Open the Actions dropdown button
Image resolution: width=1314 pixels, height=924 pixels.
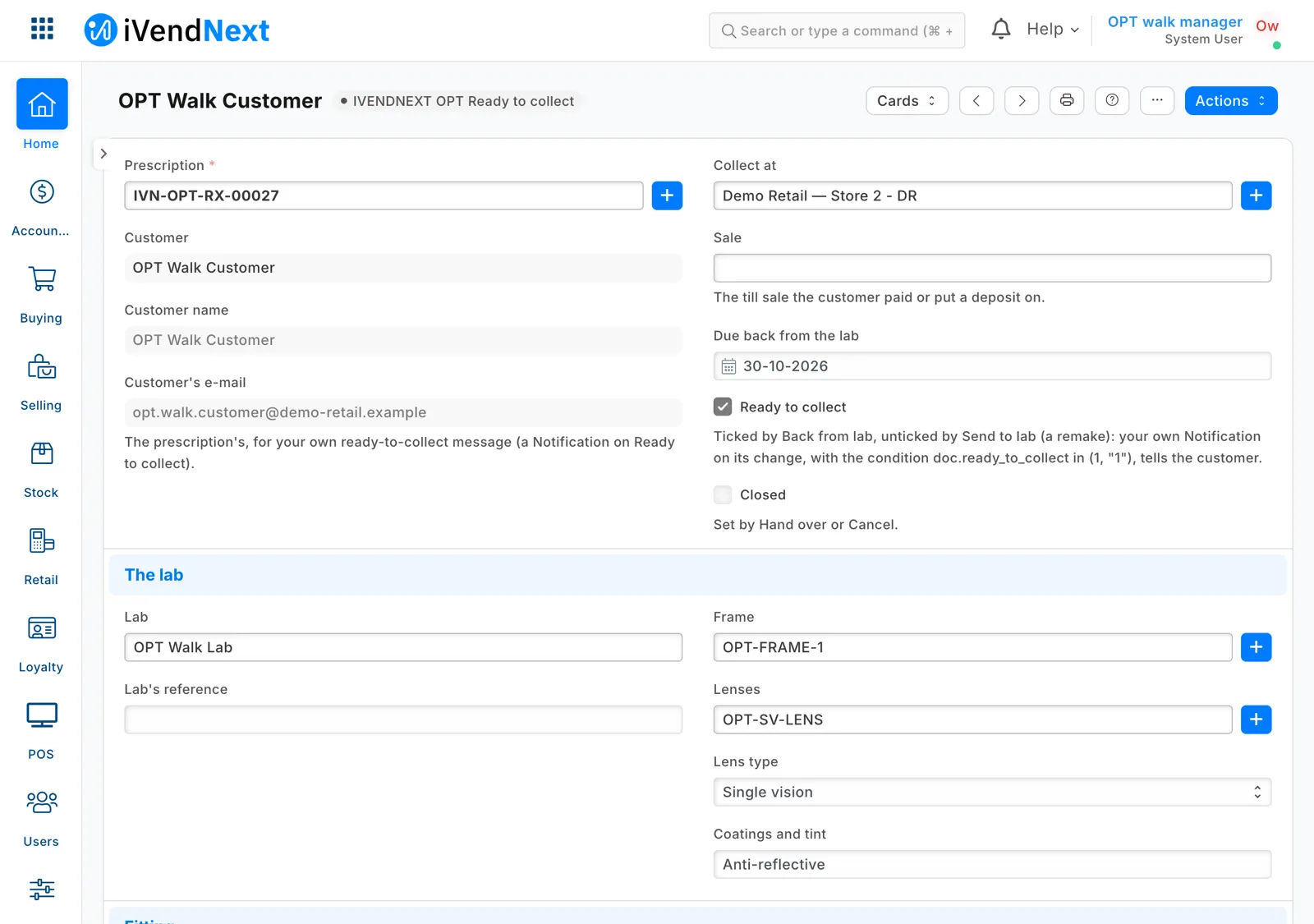pos(1230,100)
